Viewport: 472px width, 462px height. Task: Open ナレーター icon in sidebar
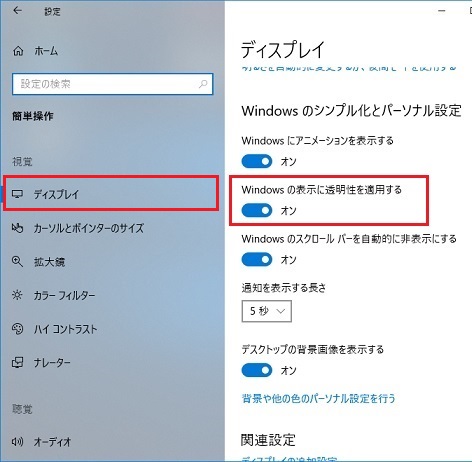[x=17, y=362]
